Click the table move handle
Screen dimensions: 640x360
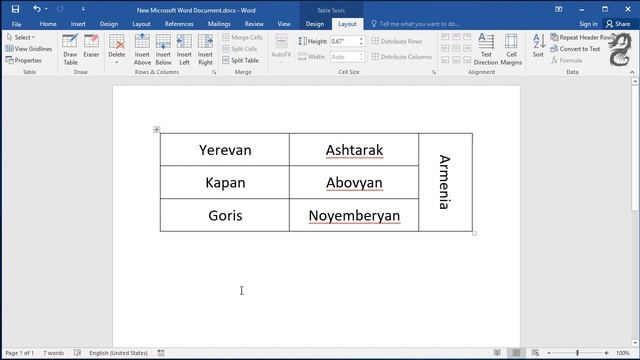pos(156,130)
